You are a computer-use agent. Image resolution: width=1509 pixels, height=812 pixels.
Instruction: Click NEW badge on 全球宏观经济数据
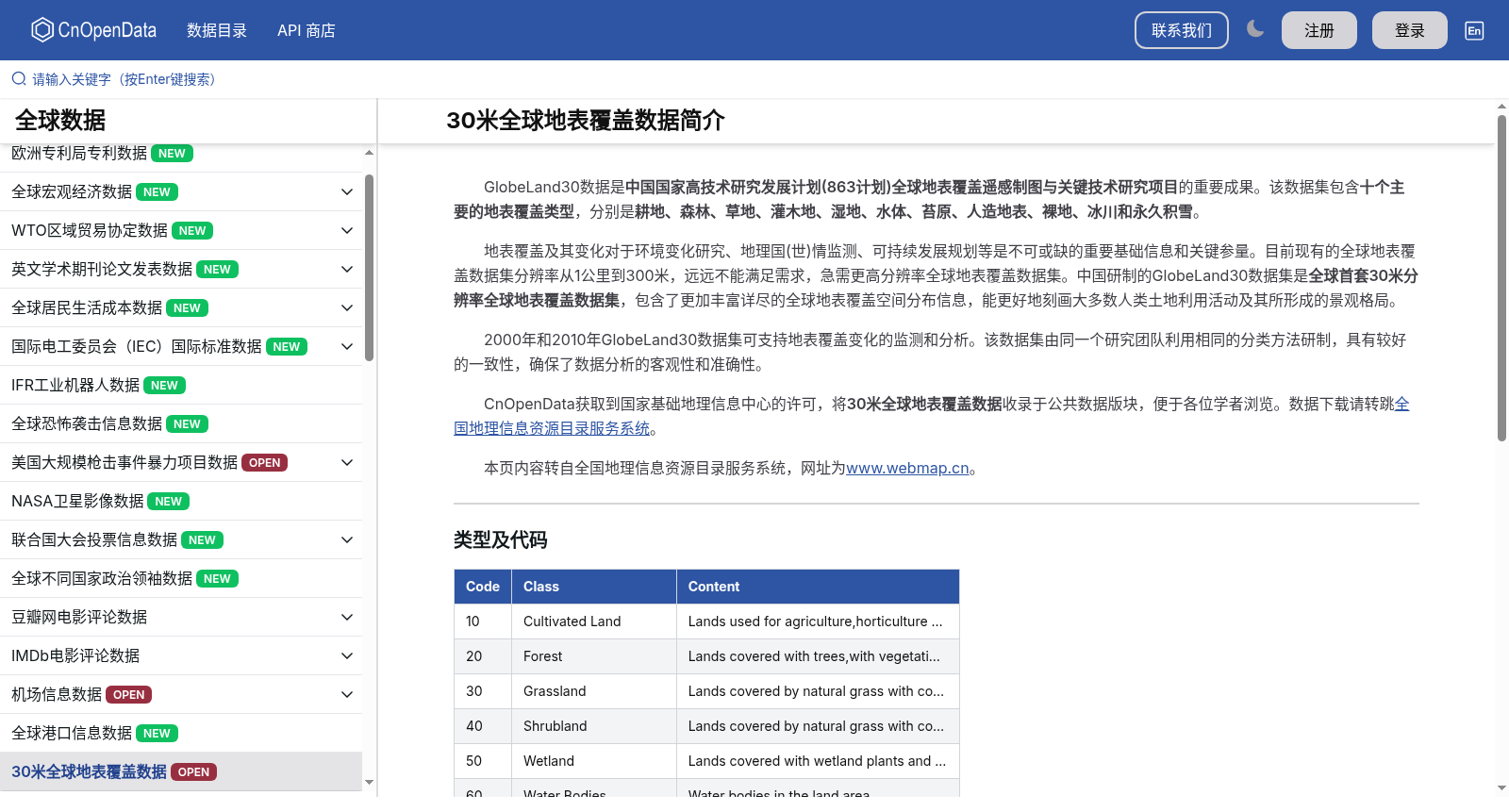point(157,191)
